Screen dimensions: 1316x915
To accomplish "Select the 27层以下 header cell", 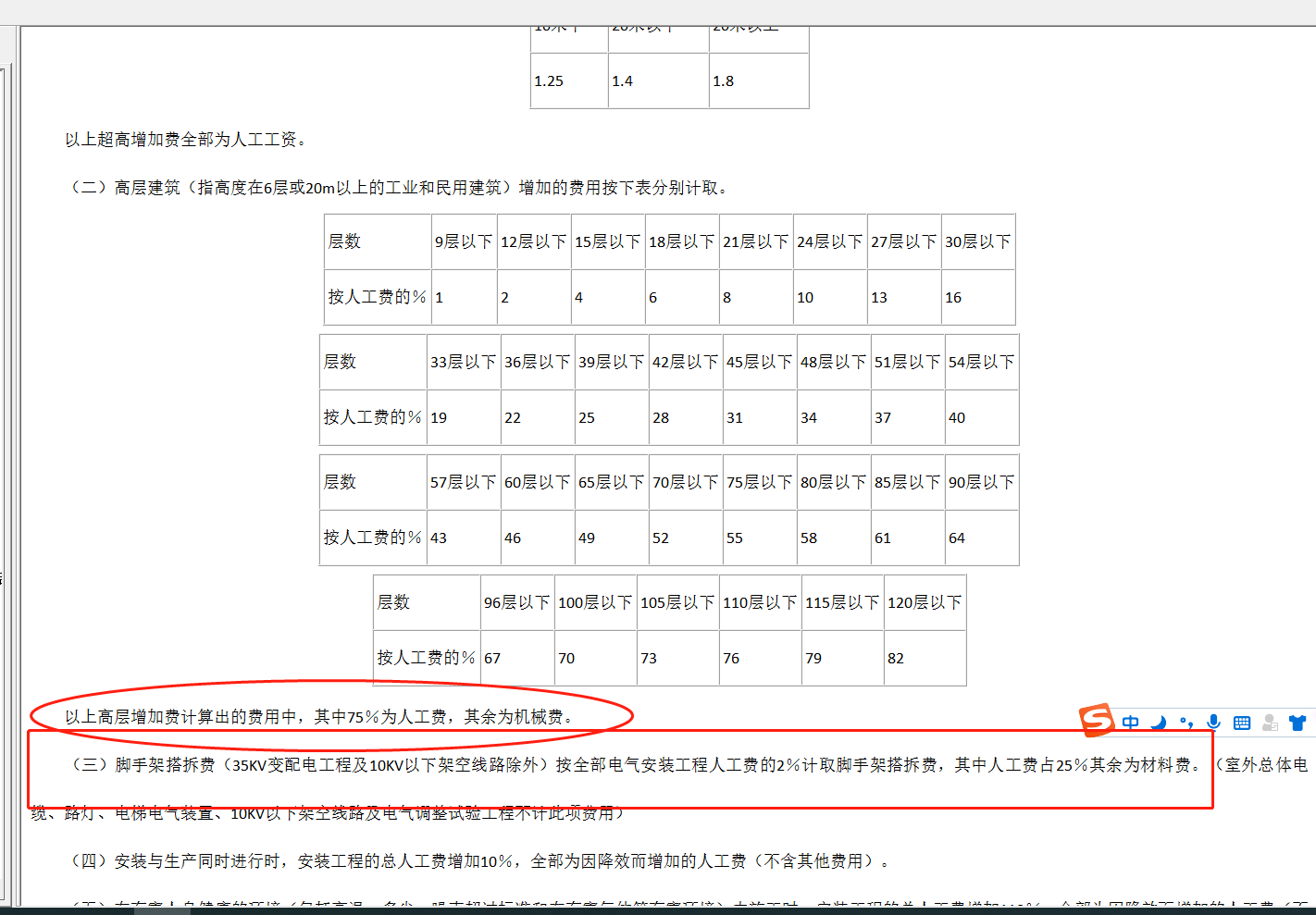I will coord(904,241).
